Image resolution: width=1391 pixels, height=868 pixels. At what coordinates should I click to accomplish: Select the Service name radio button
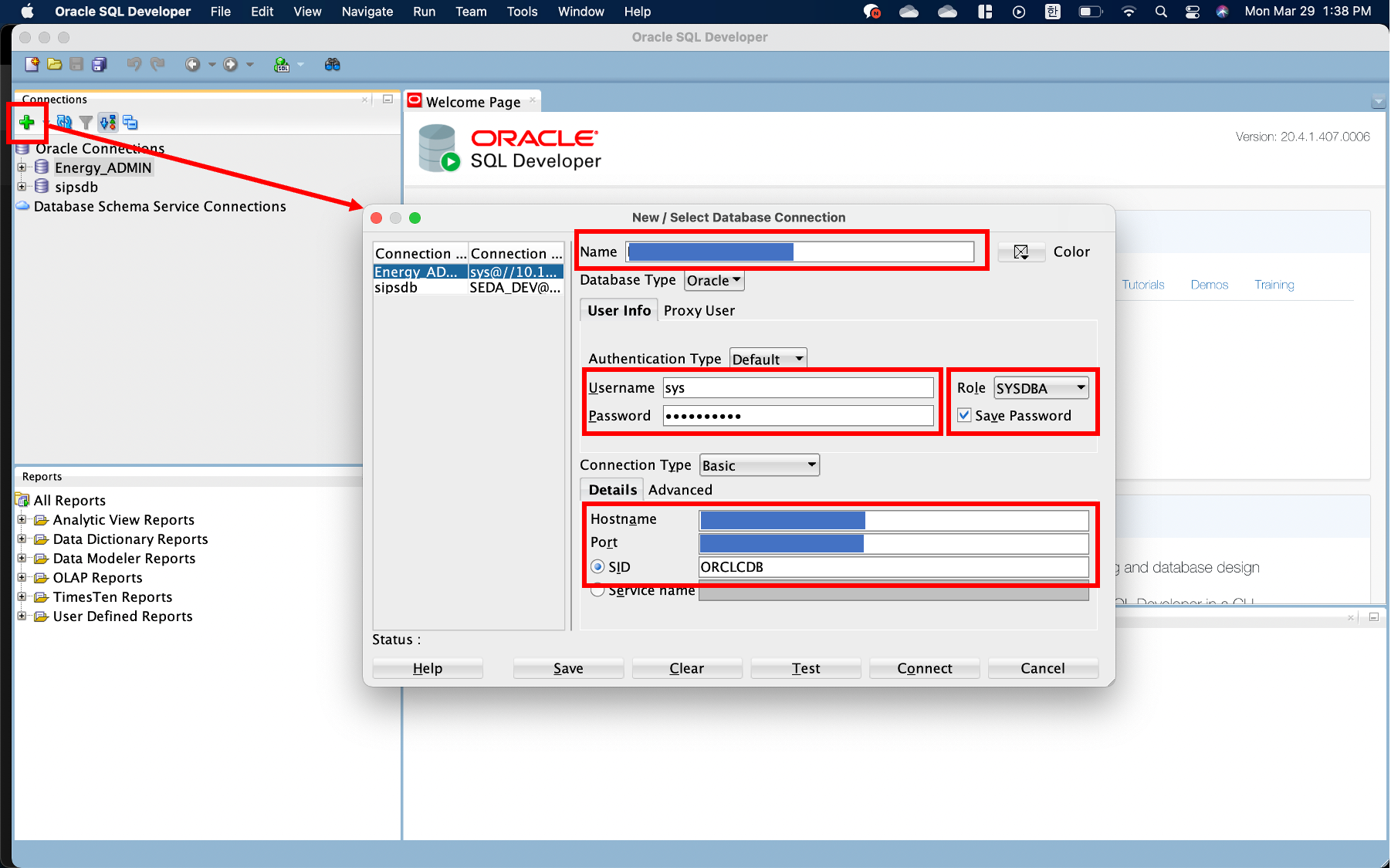[x=597, y=591]
